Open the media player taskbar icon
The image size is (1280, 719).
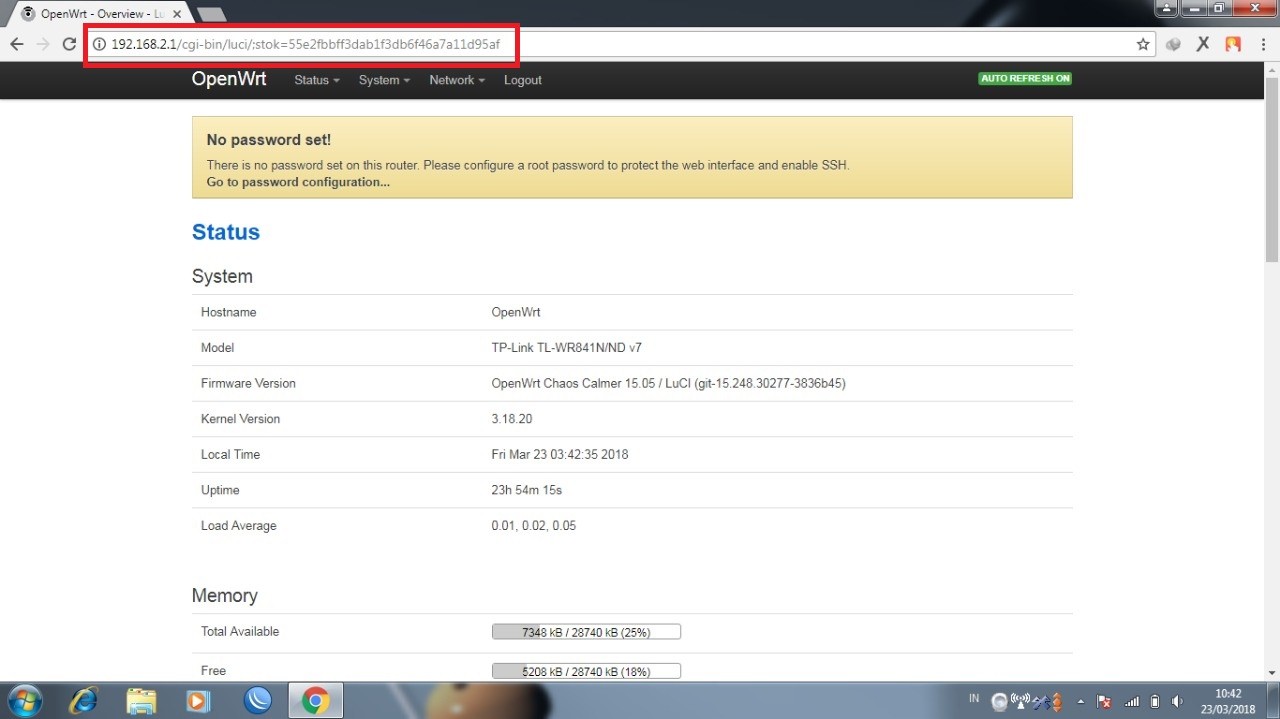click(198, 701)
